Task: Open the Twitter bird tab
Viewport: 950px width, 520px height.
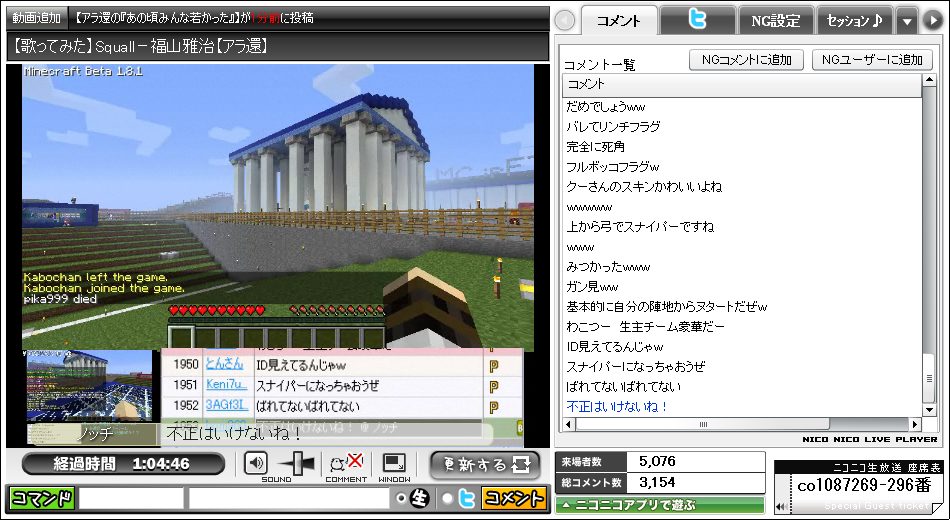Action: coord(697,21)
